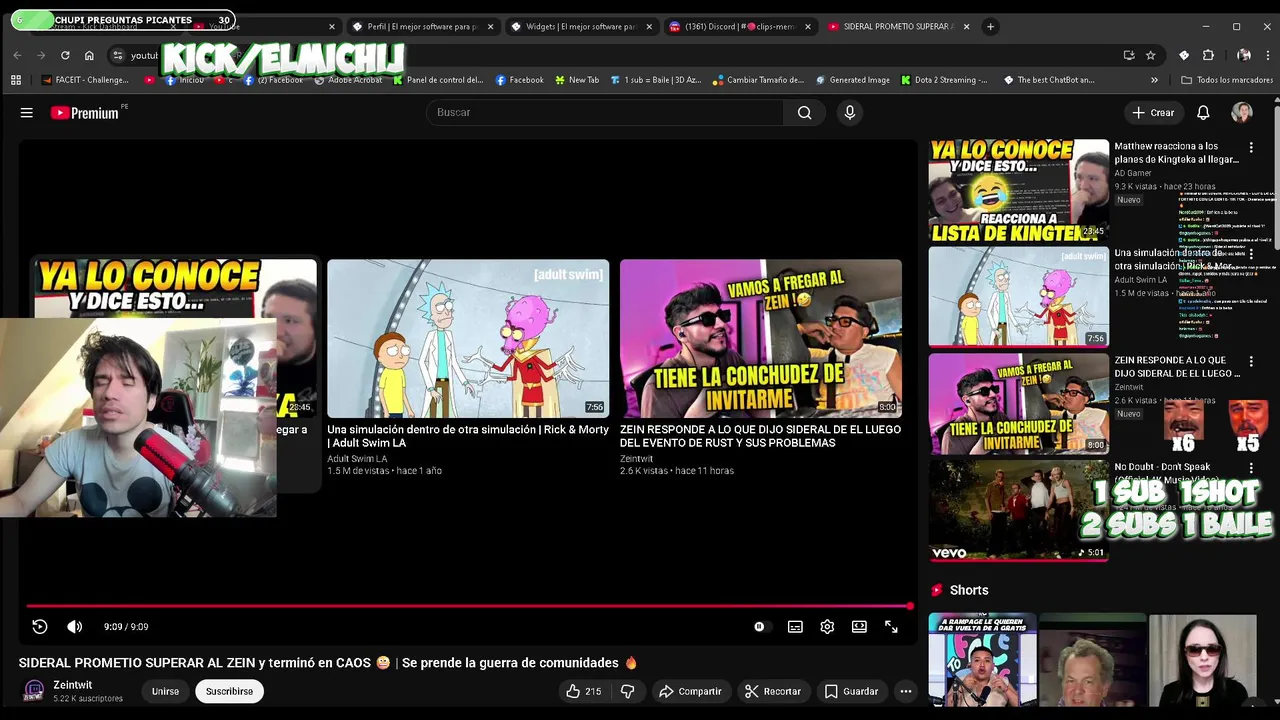Subscribe with the Suscribirse button
This screenshot has width=1280, height=720.
(x=229, y=691)
